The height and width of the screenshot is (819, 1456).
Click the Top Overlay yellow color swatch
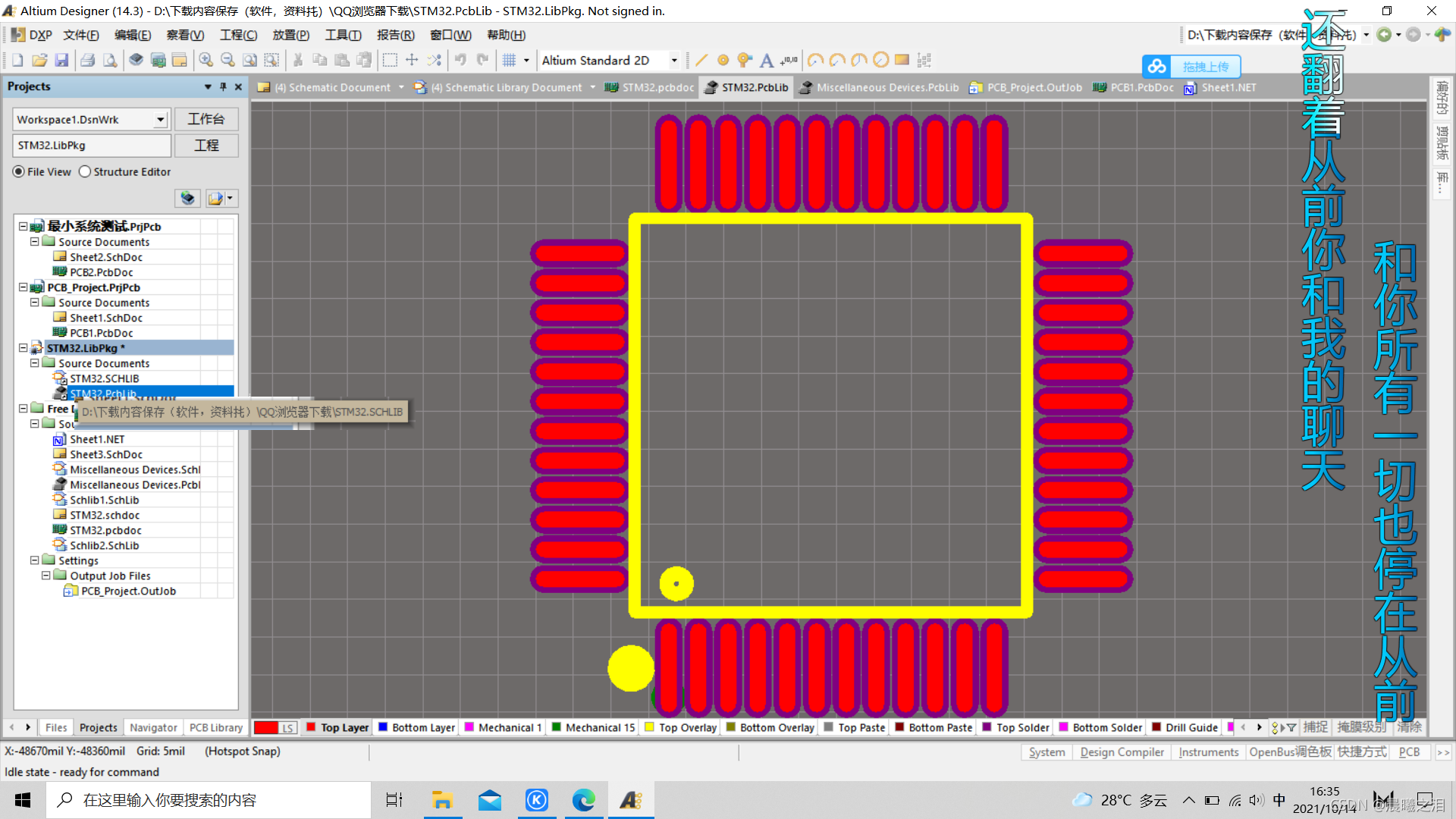coord(649,727)
